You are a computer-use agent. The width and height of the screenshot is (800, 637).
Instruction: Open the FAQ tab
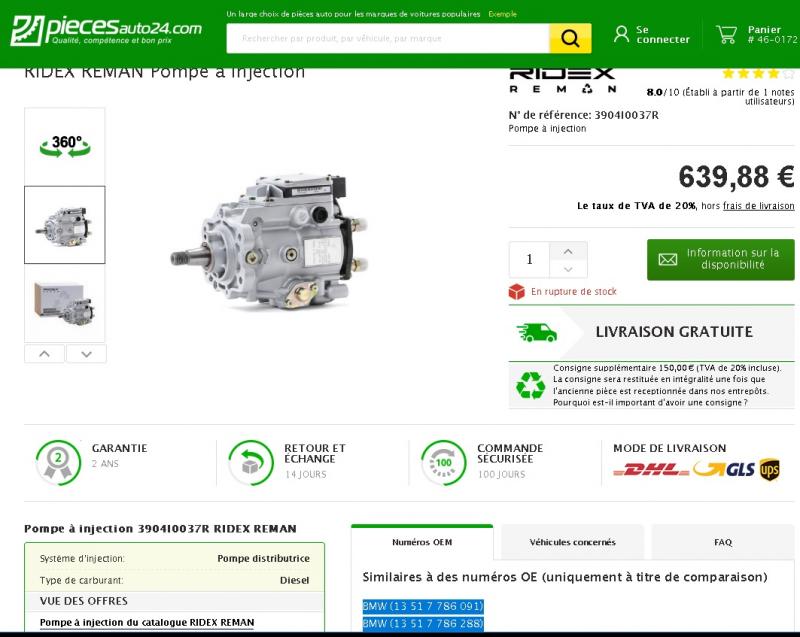pos(723,542)
